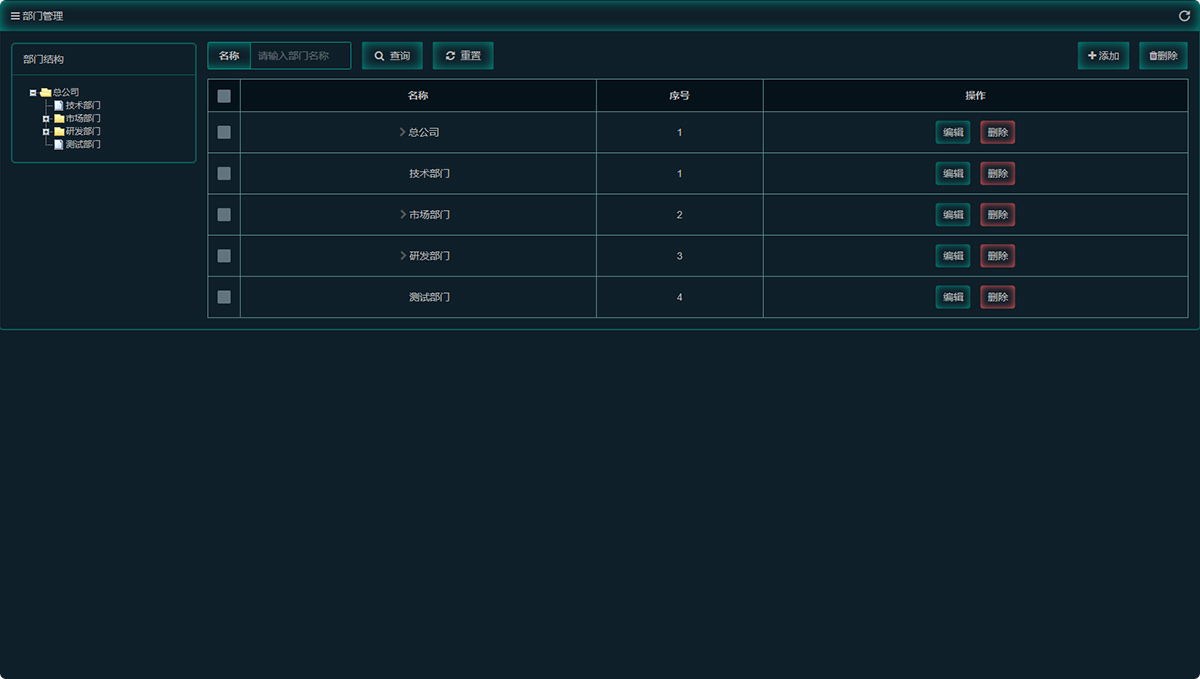
Task: Click 删除 for the 测试部门 row
Action: coord(998,297)
